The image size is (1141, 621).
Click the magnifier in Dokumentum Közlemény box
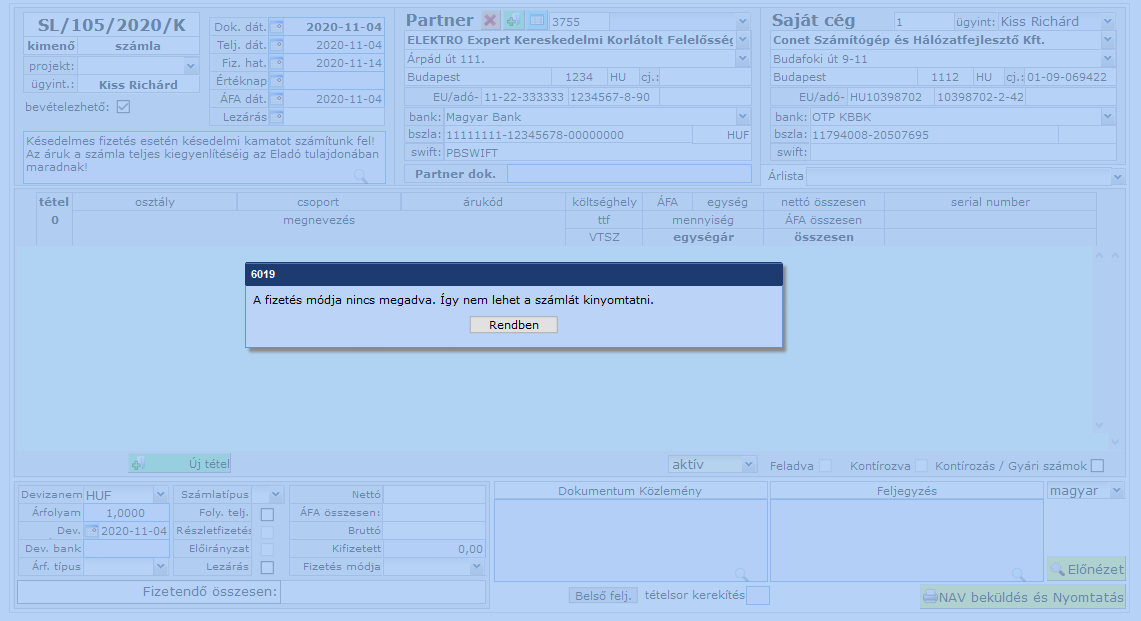click(741, 573)
